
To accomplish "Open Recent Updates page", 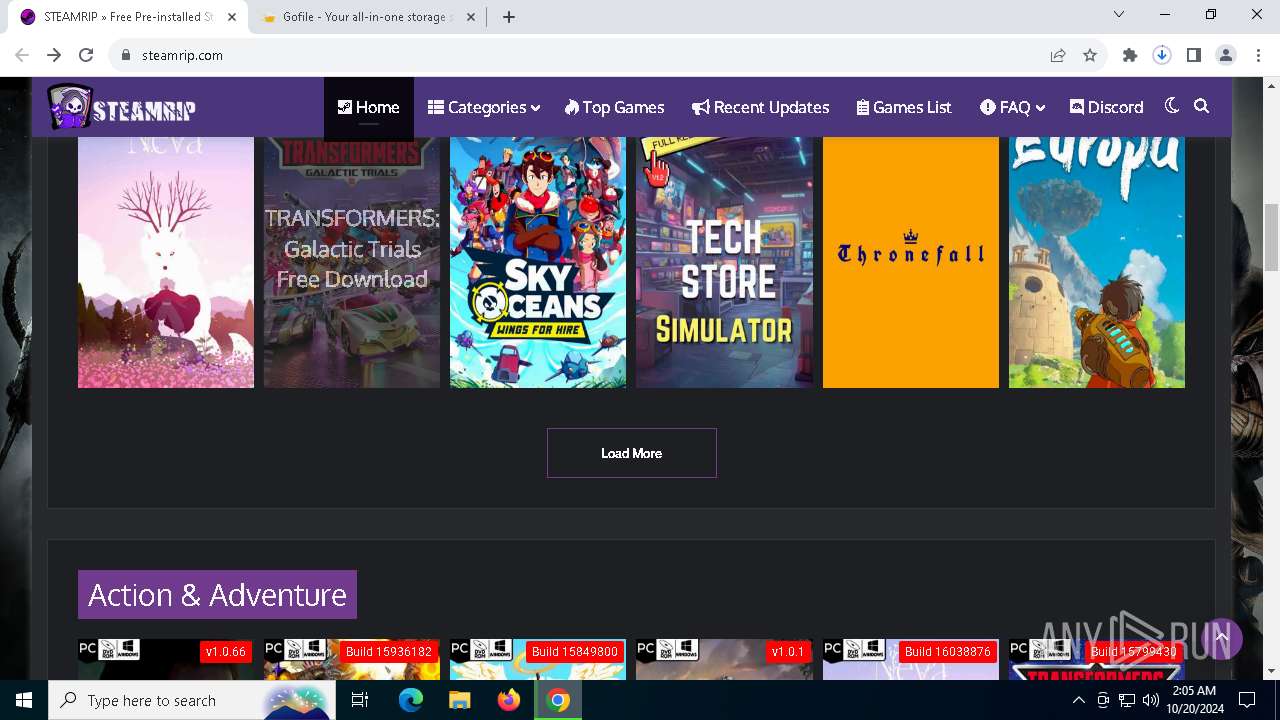I will (x=760, y=107).
